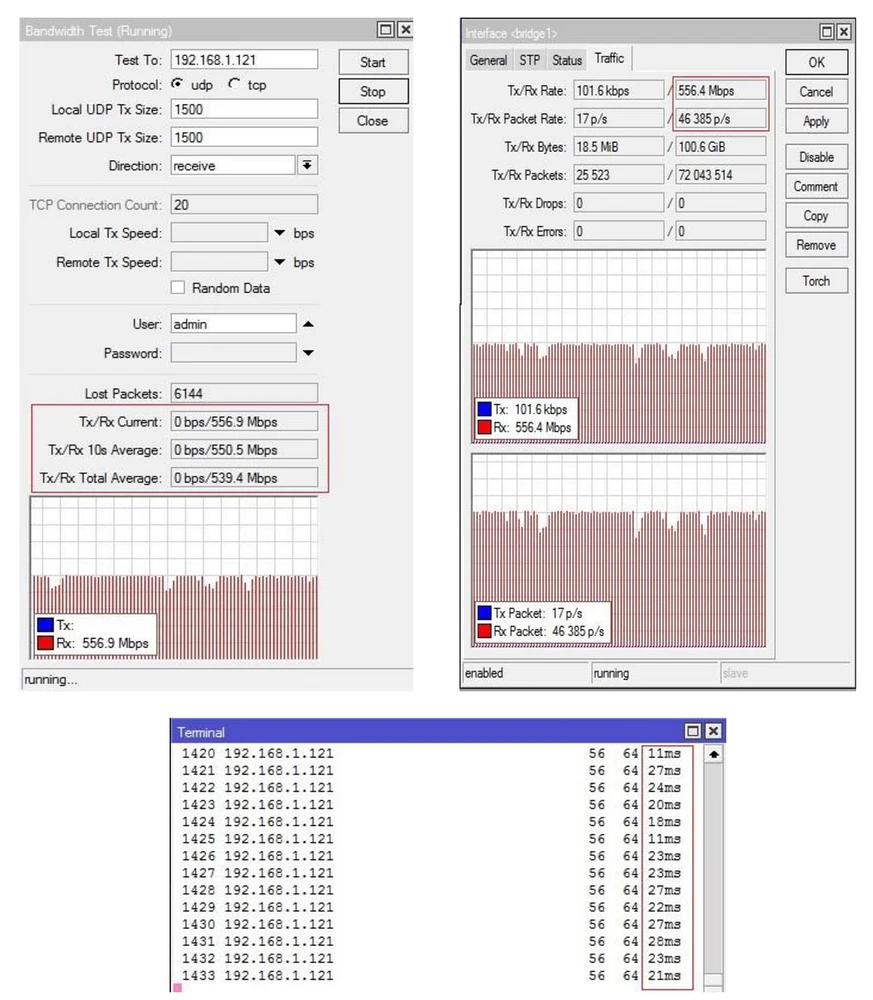Maximize the Interface bridge1 window
The height and width of the screenshot is (1000, 873).
point(827,33)
